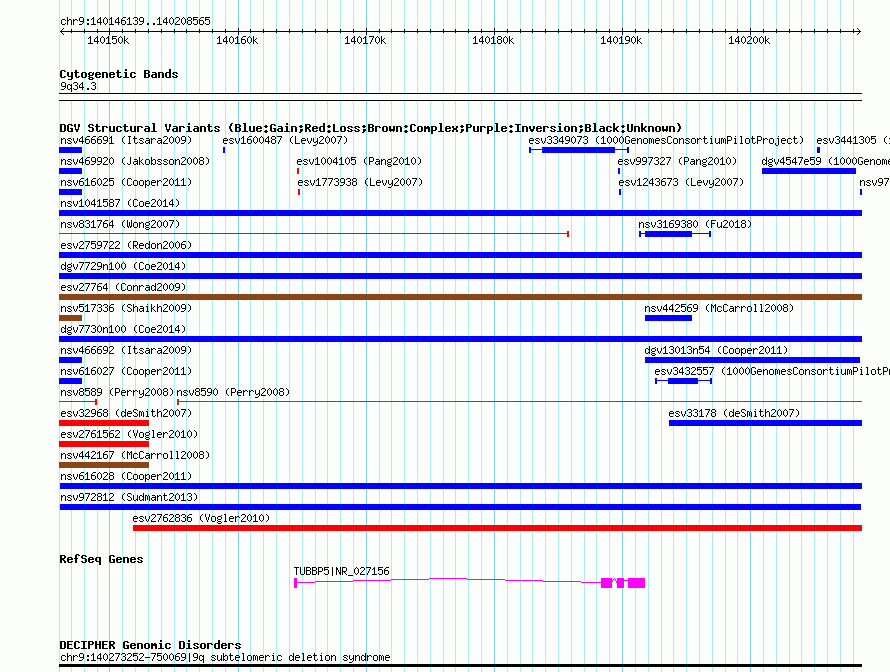890x672 pixels.
Task: Open the nsv8589 (Perry2008) label
Action: pyautogui.click(x=117, y=392)
